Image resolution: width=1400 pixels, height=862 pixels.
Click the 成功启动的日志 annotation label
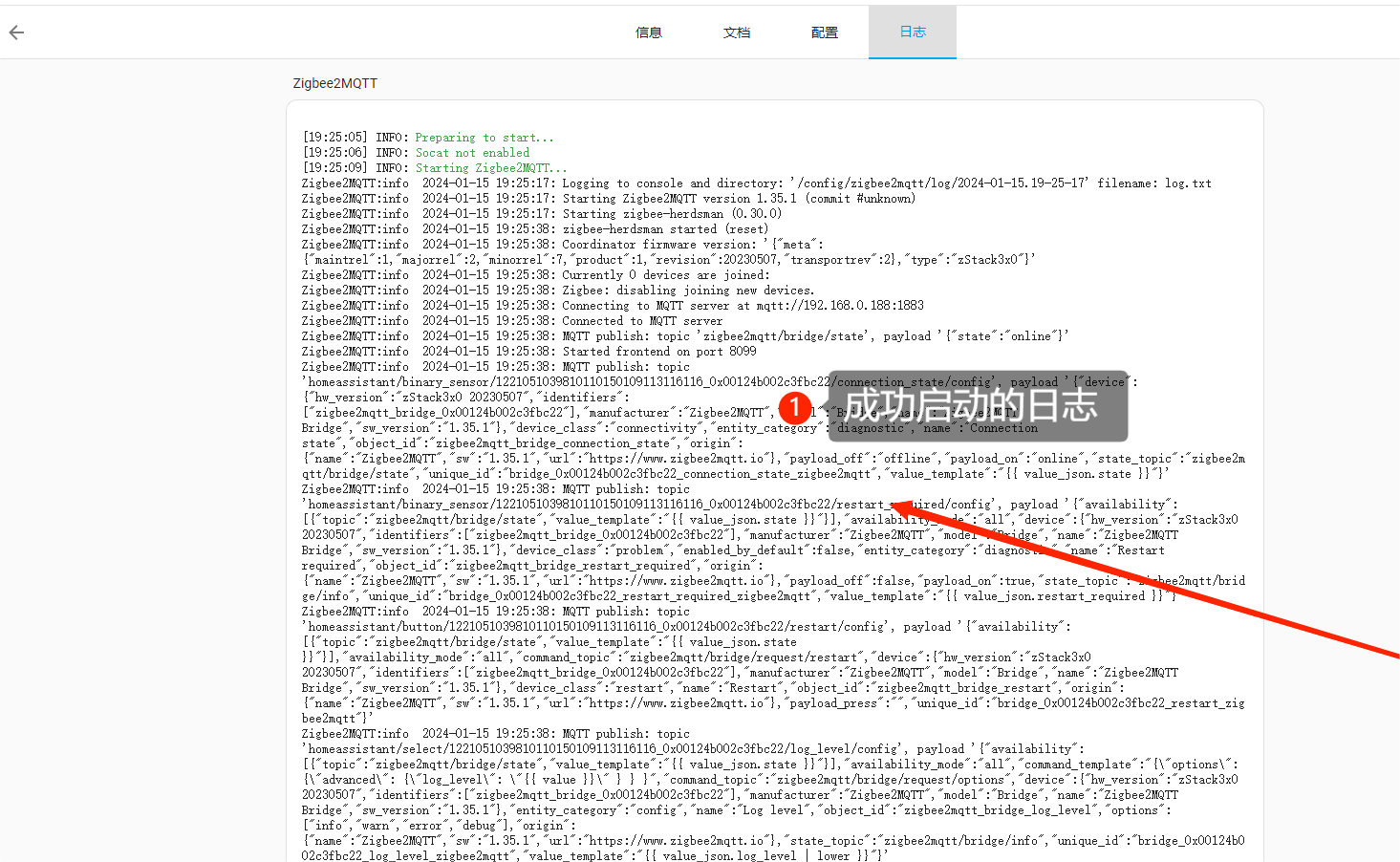971,406
